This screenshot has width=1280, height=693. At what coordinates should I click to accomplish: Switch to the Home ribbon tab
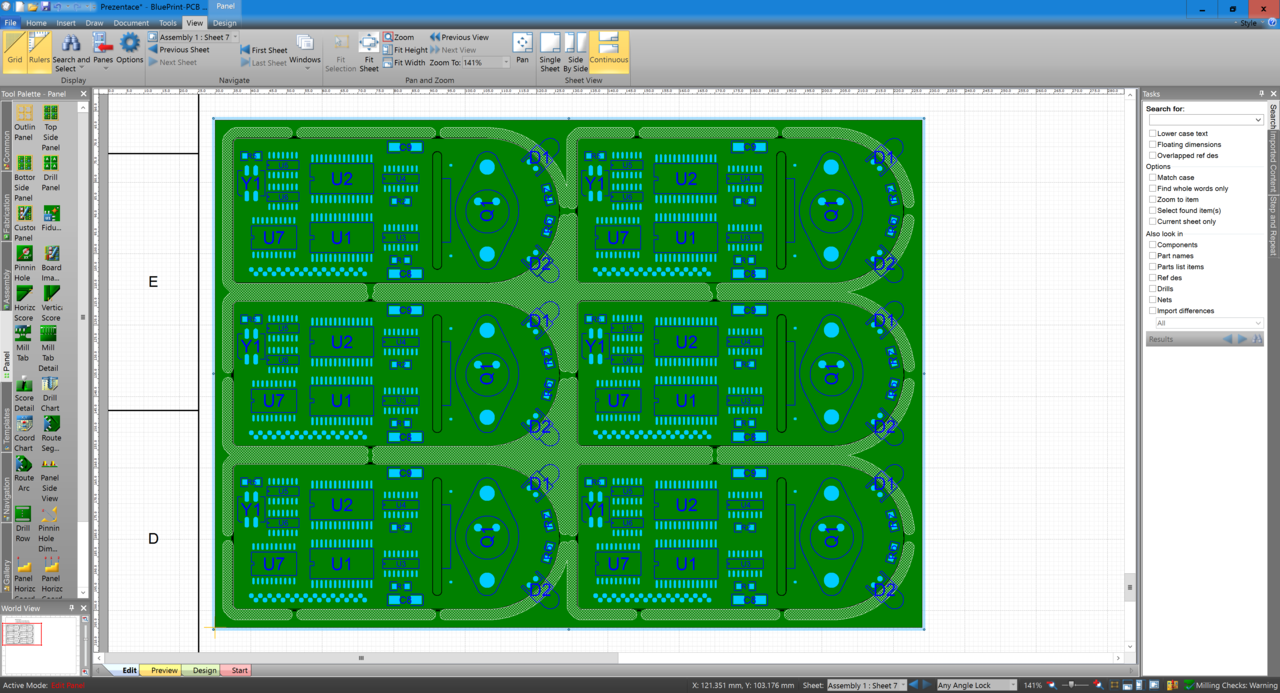(x=36, y=23)
